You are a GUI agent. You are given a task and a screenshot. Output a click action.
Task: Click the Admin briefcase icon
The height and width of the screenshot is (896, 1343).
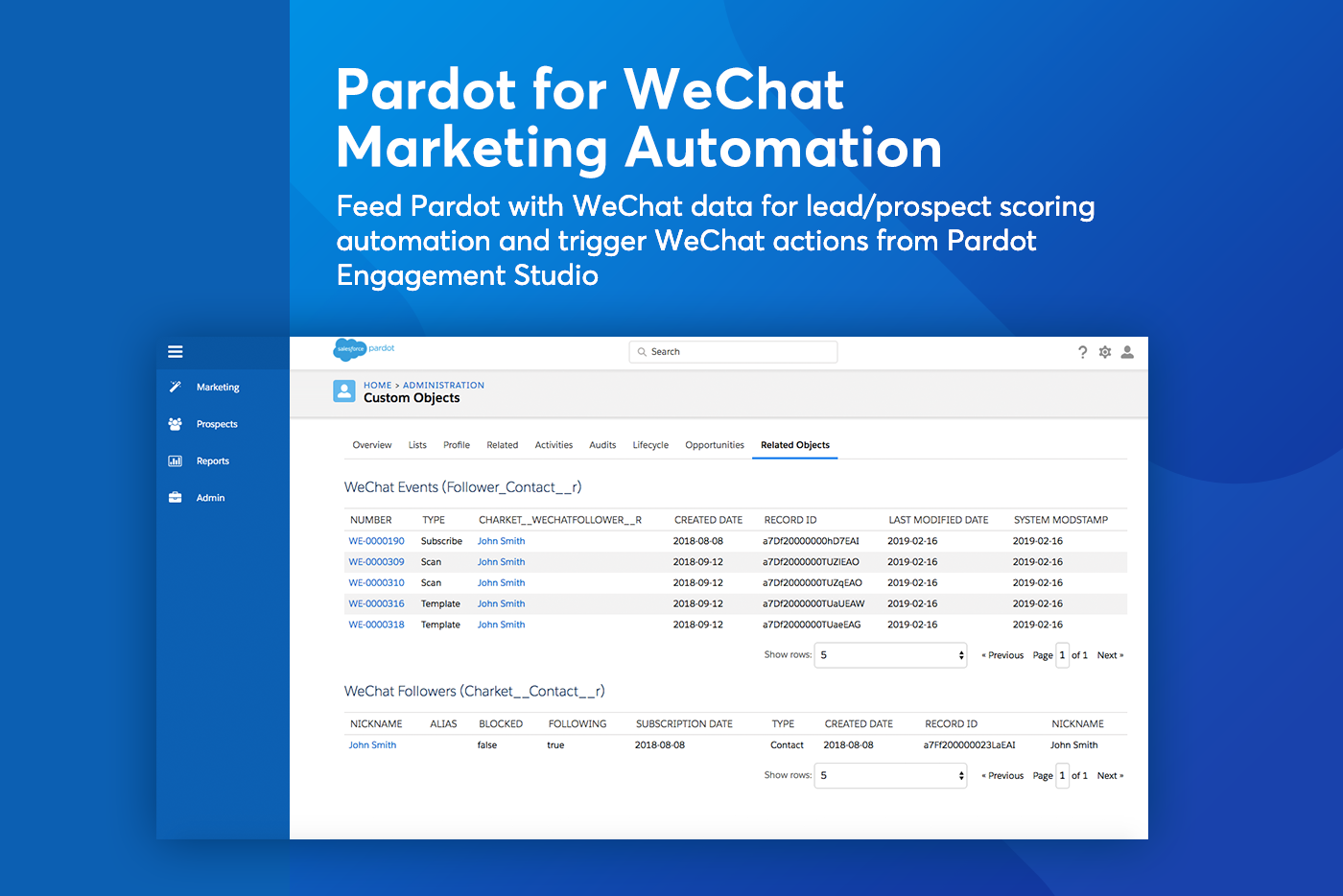pyautogui.click(x=175, y=498)
